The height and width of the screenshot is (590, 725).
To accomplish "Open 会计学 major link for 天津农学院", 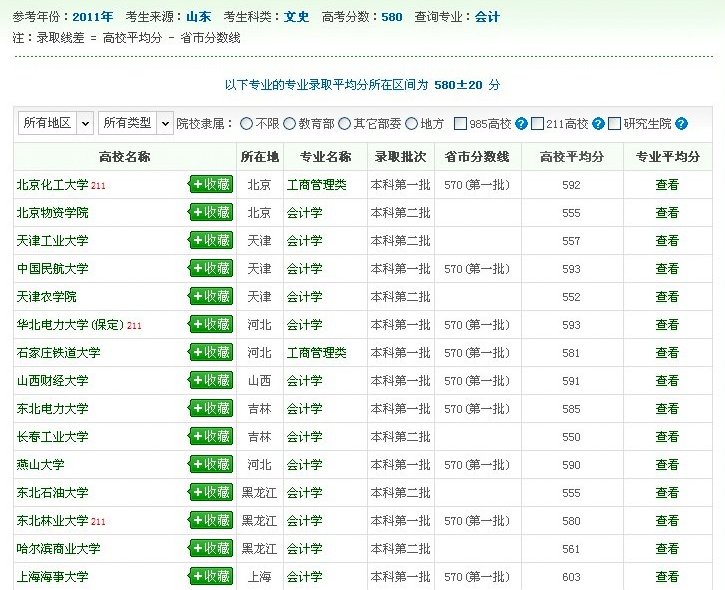I will click(x=304, y=297).
